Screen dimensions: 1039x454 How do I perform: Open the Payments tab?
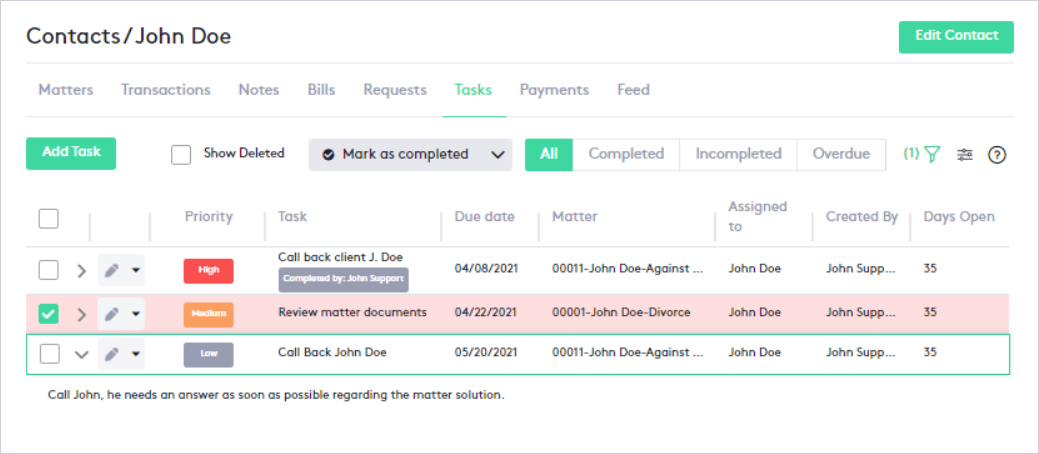[x=554, y=90]
